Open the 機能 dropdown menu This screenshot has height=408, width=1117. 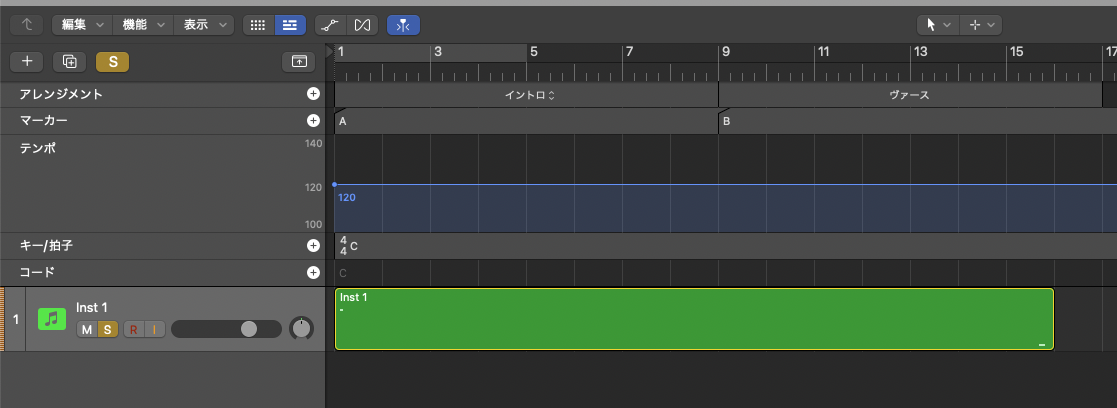click(x=142, y=24)
